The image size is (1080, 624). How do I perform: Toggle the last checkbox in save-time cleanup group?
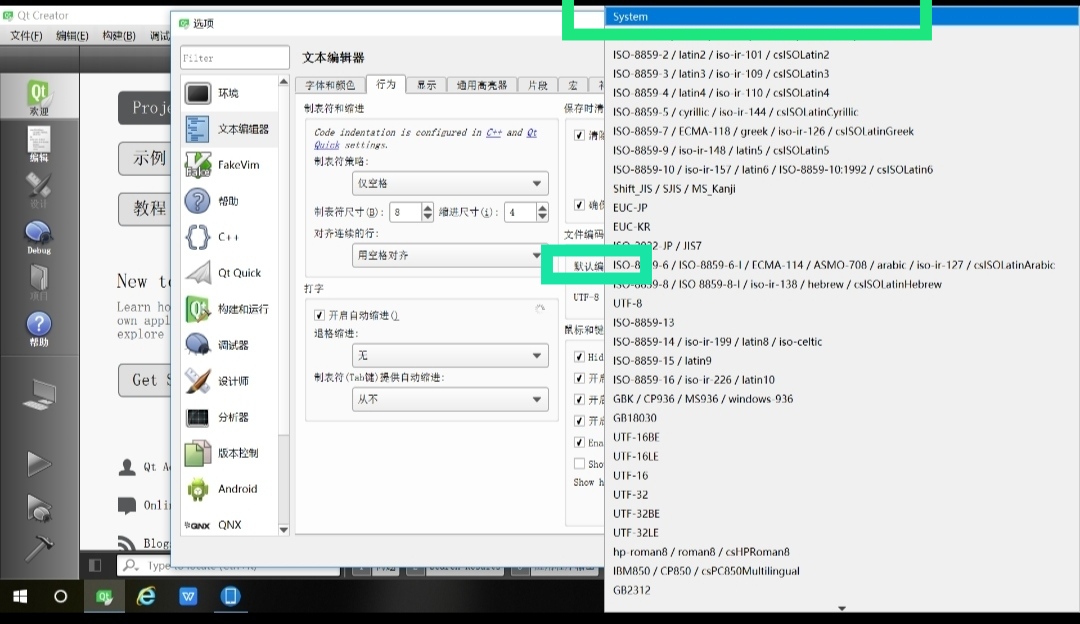(x=579, y=205)
